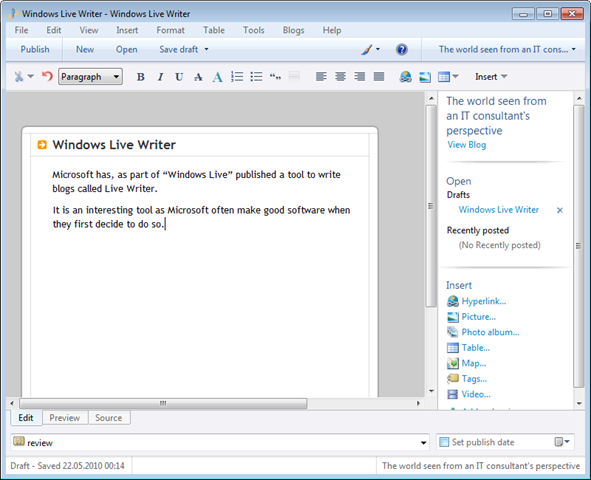Click the Picture... sidebar link
Screen dimensions: 591x480
[479, 316]
